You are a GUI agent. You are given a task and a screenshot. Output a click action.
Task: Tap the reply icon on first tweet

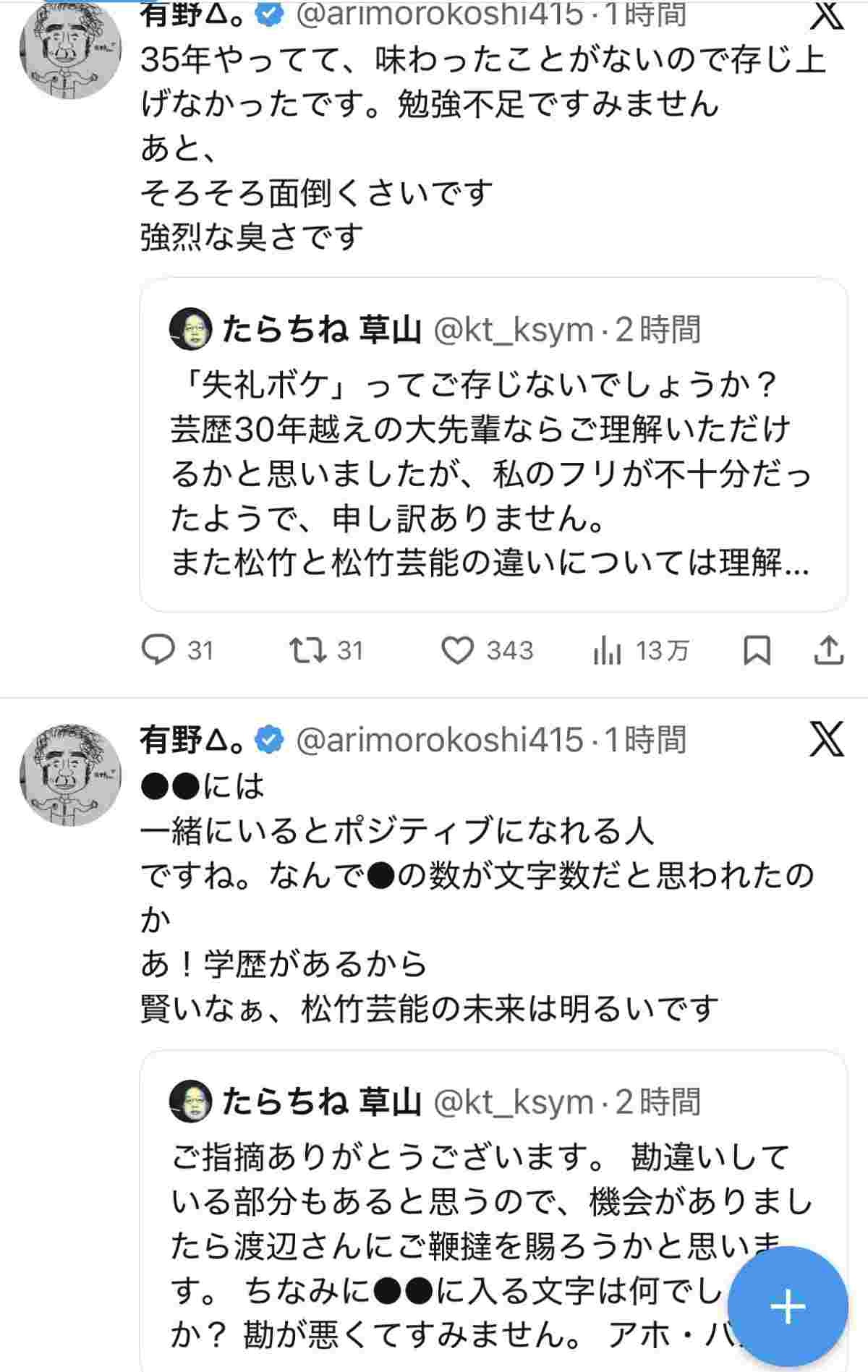coord(158,650)
